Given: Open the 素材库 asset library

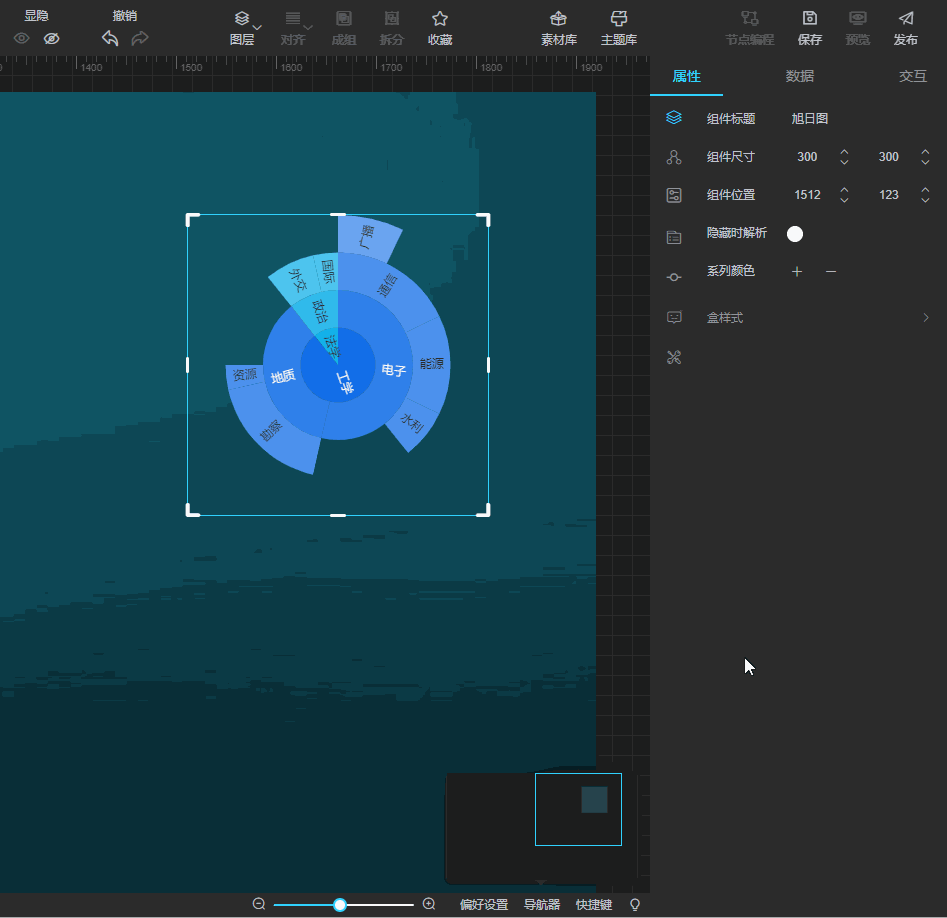Looking at the screenshot, I should pos(559,28).
